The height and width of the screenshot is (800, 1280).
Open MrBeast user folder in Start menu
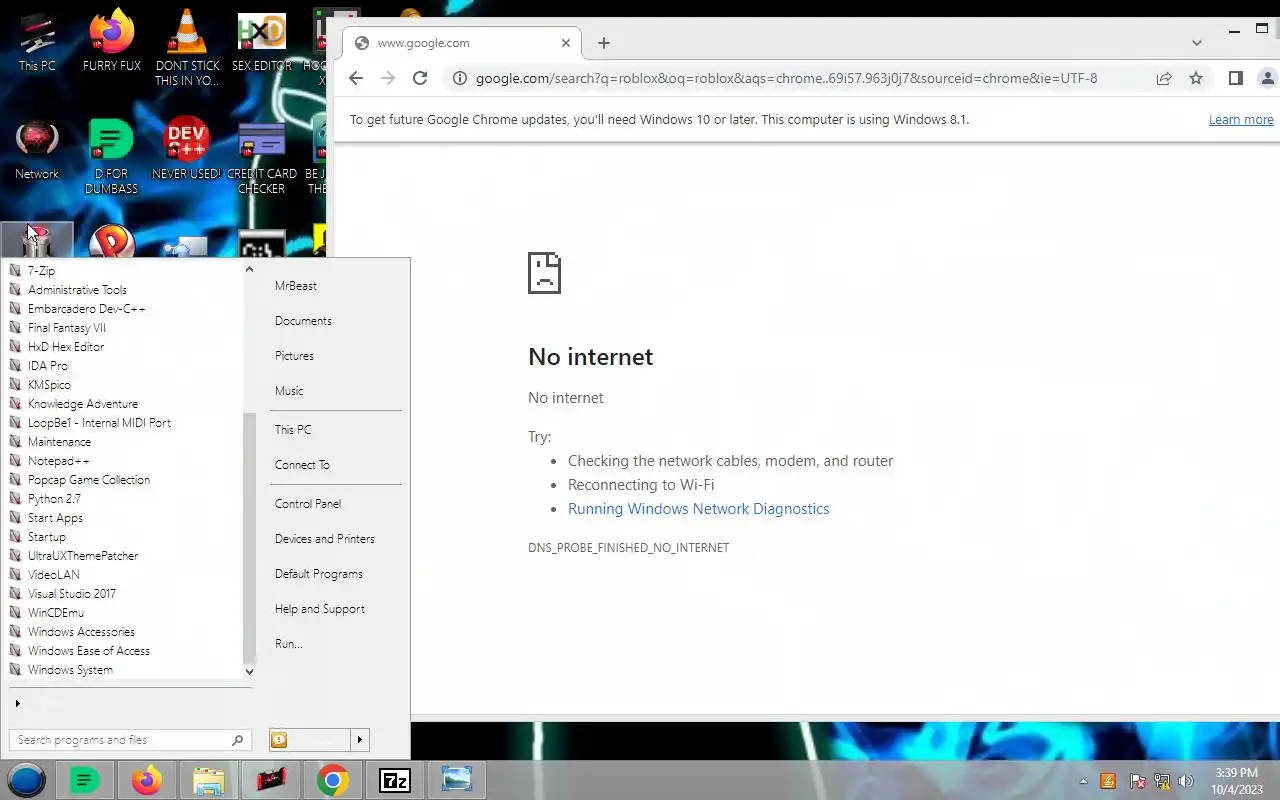(296, 286)
